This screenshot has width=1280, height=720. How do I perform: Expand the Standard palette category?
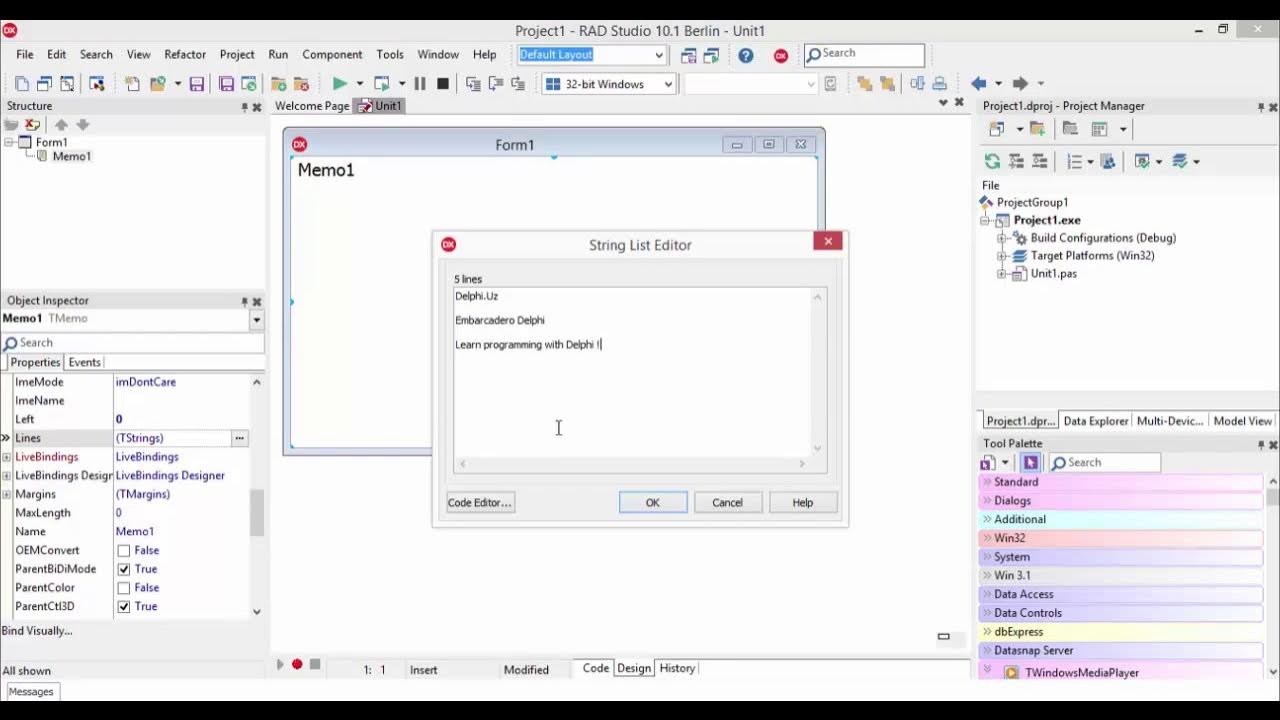click(x=987, y=482)
